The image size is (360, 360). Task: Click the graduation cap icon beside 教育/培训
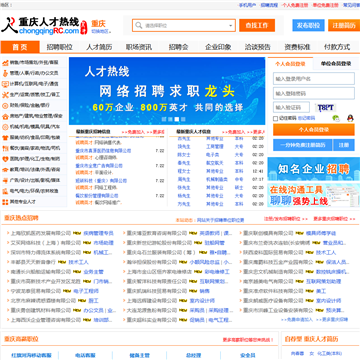[x=5, y=169]
